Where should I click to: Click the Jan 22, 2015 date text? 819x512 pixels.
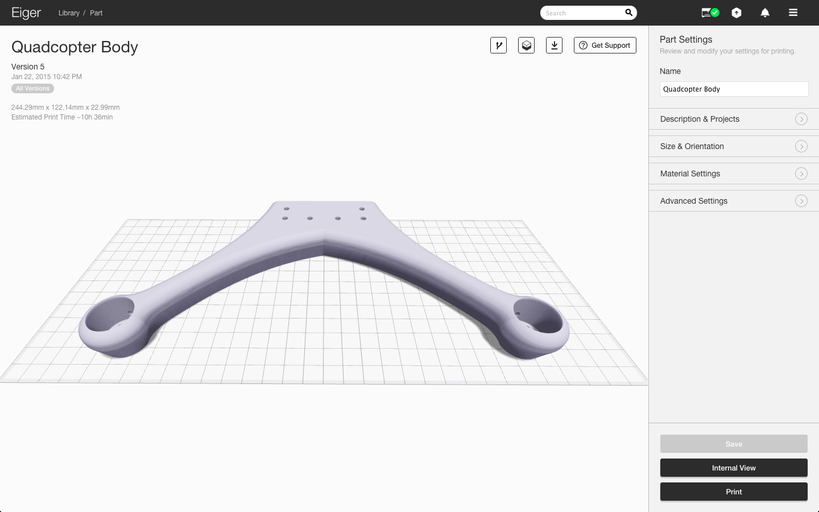(46, 76)
